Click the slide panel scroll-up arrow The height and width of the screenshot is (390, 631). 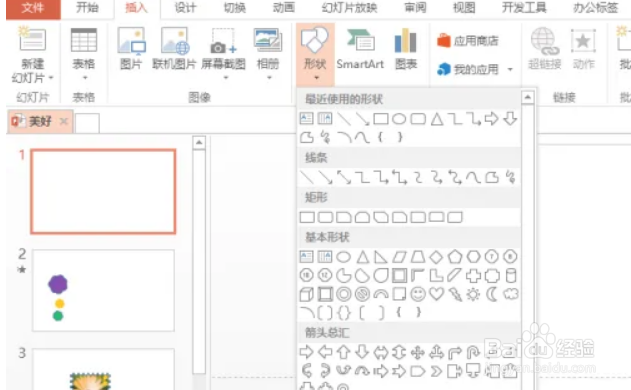pos(199,143)
